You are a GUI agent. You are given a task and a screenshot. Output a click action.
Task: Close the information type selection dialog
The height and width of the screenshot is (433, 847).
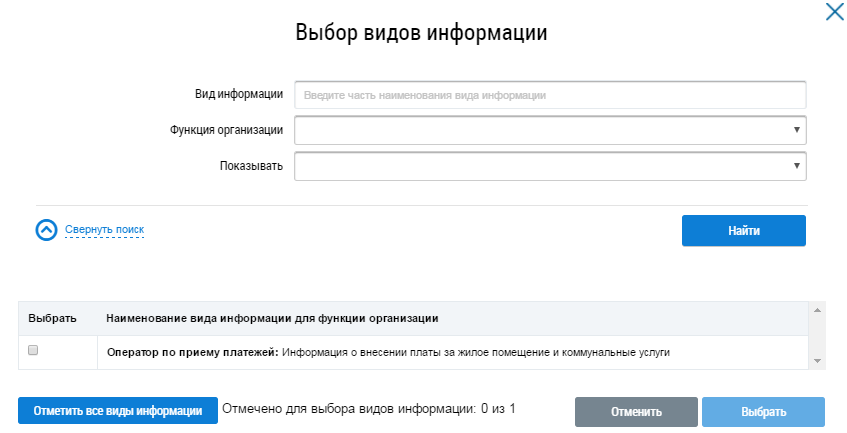tap(834, 13)
